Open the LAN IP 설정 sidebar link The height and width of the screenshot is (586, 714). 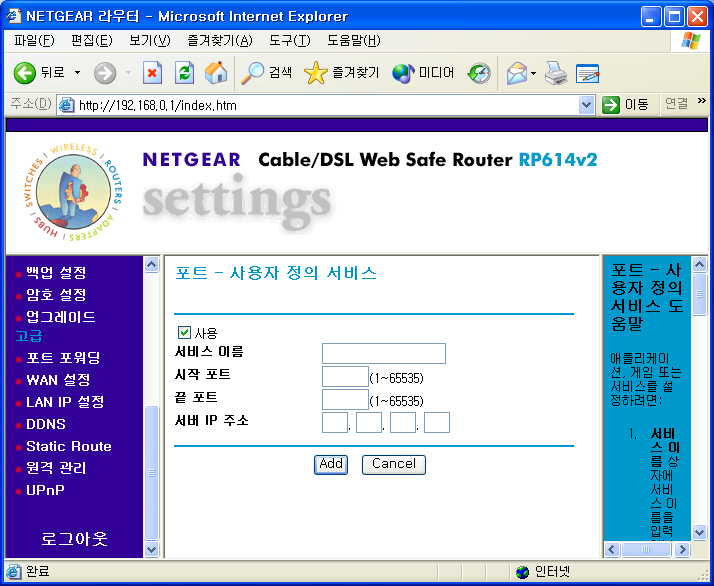(65, 402)
